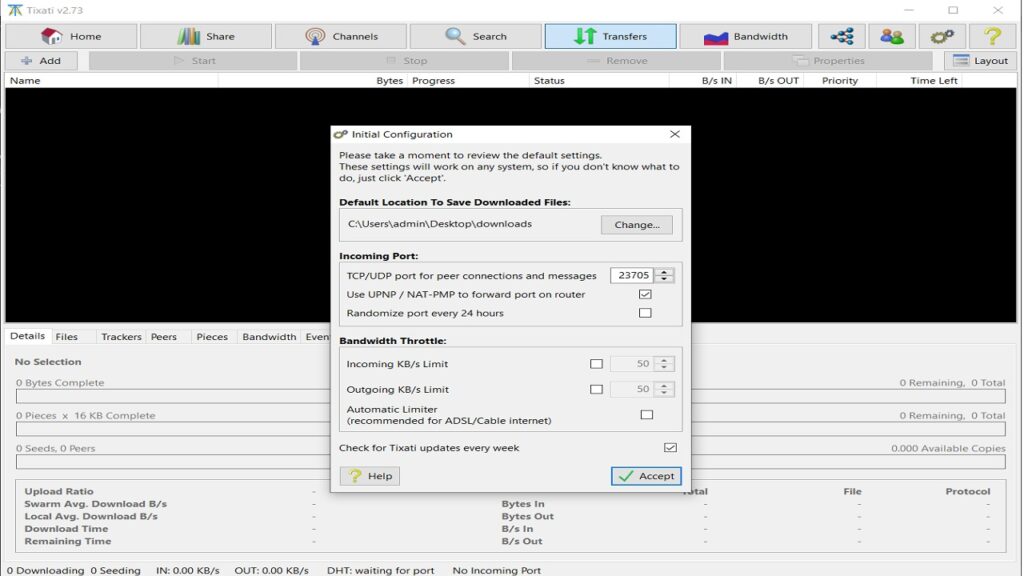Change the default download save location

coord(637,225)
